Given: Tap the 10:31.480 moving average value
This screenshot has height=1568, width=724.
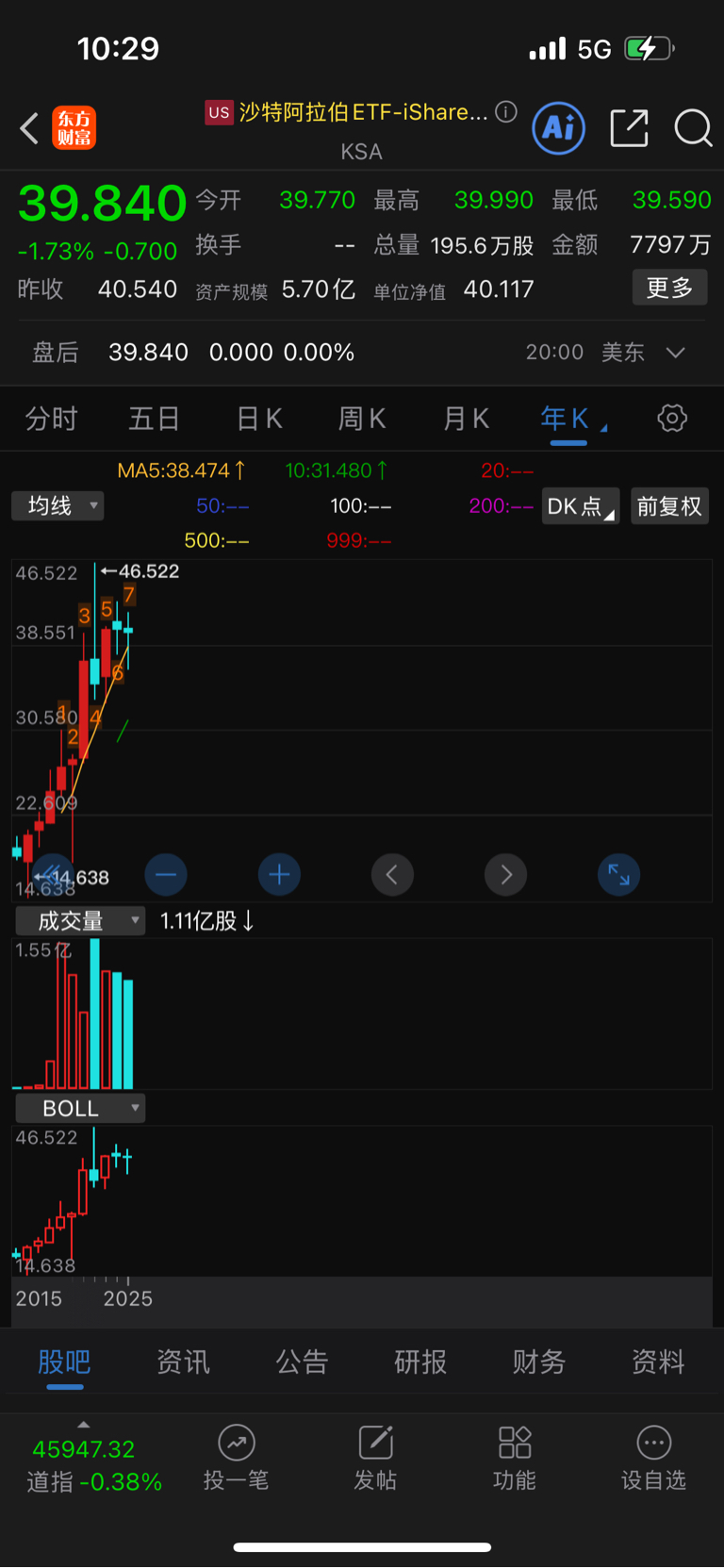Looking at the screenshot, I should 336,470.
